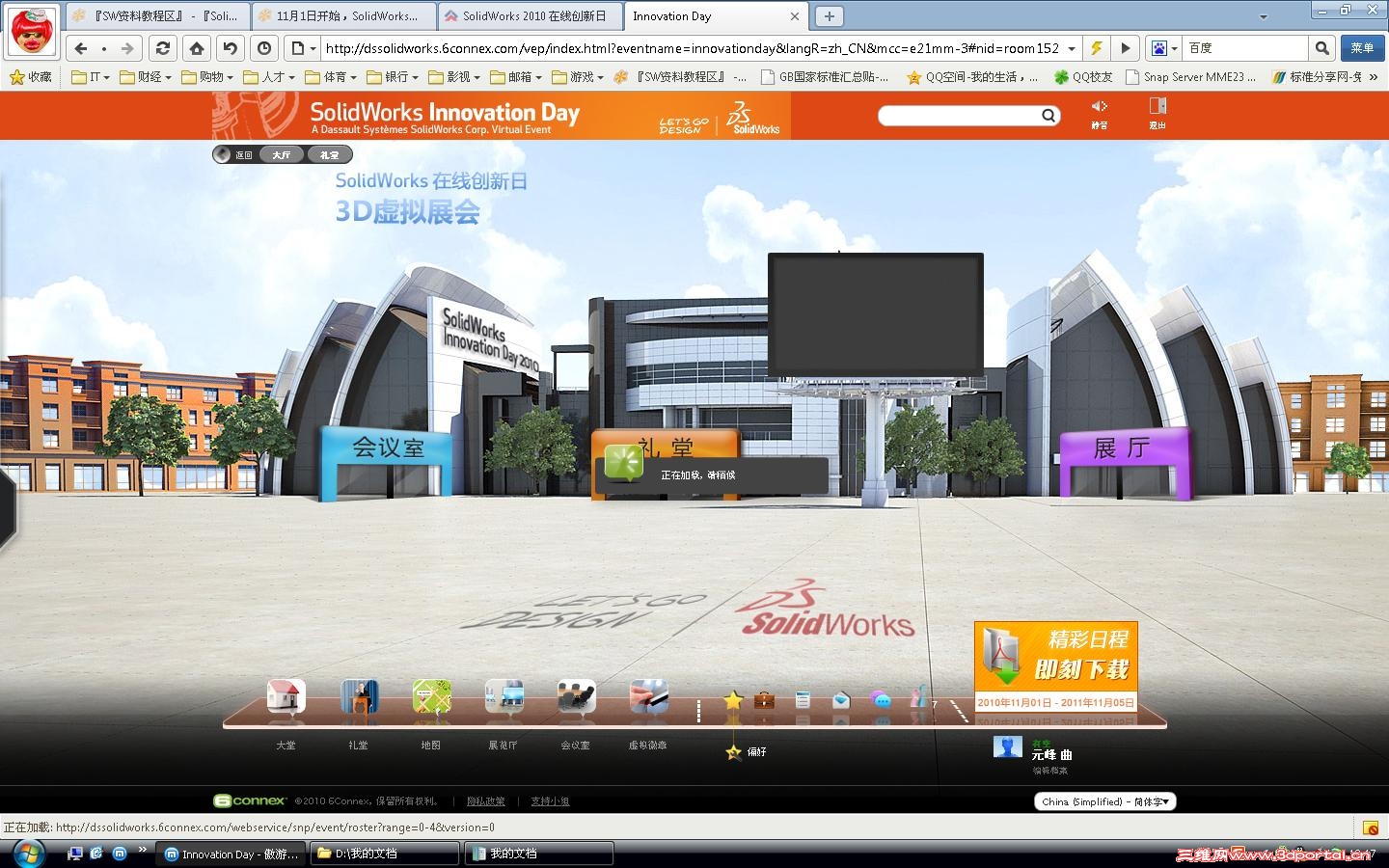Click the 编辑档案 edit profile link
This screenshot has height=868, width=1389.
pyautogui.click(x=1049, y=771)
